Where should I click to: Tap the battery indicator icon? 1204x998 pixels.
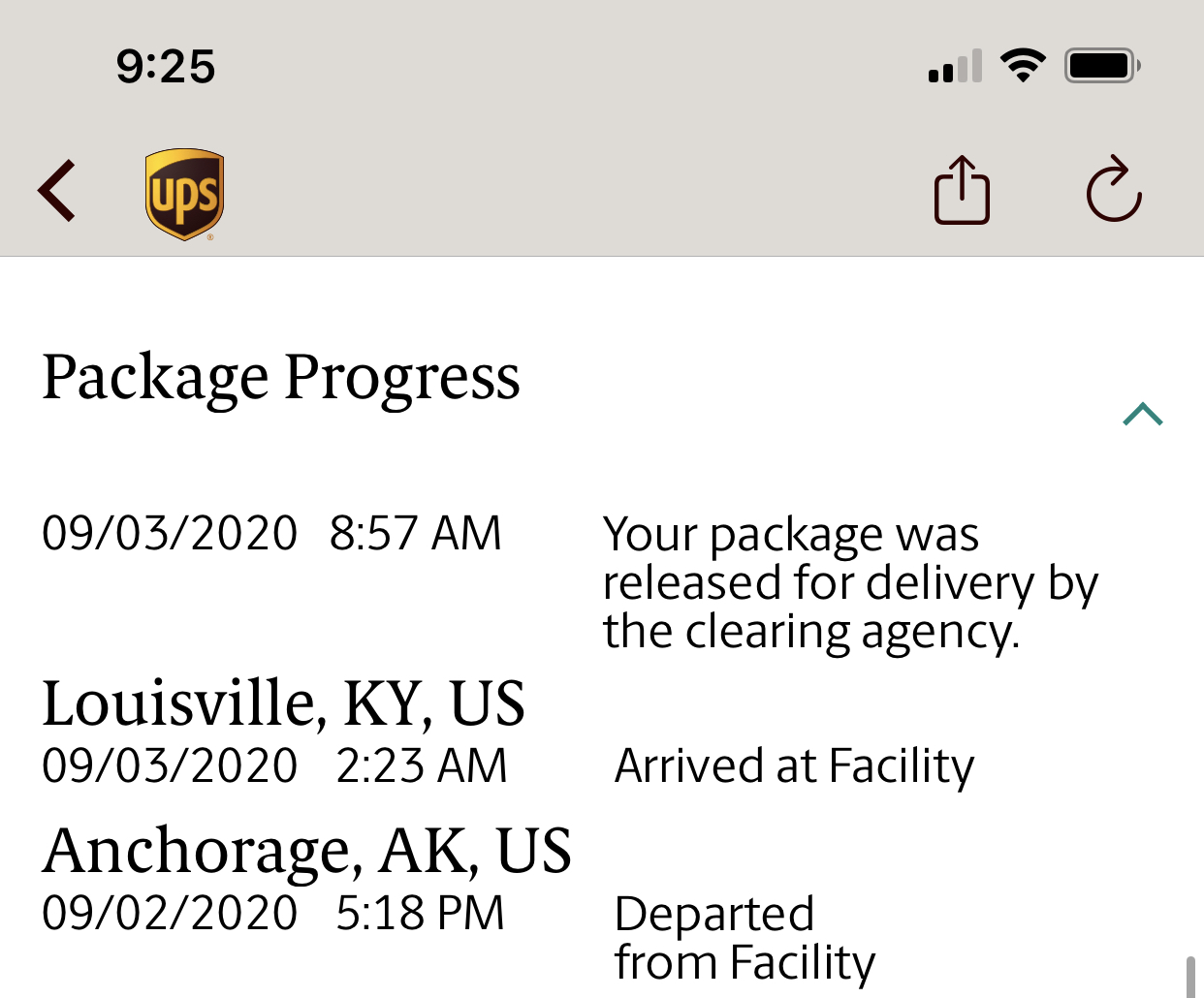click(x=1102, y=66)
